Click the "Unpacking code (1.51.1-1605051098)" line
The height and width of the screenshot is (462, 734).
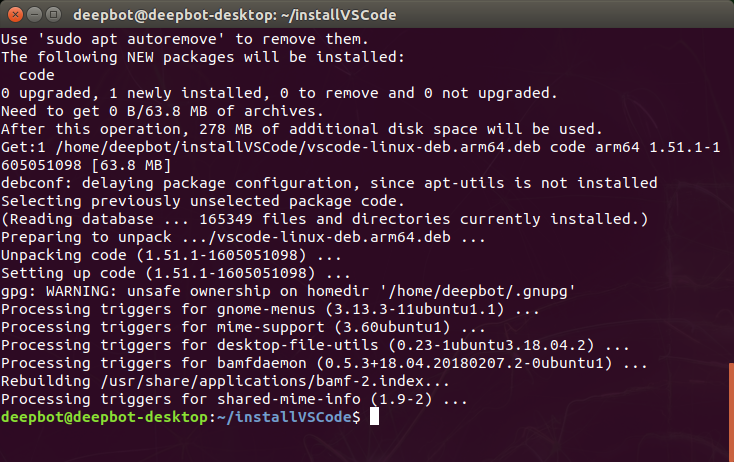(x=171, y=255)
